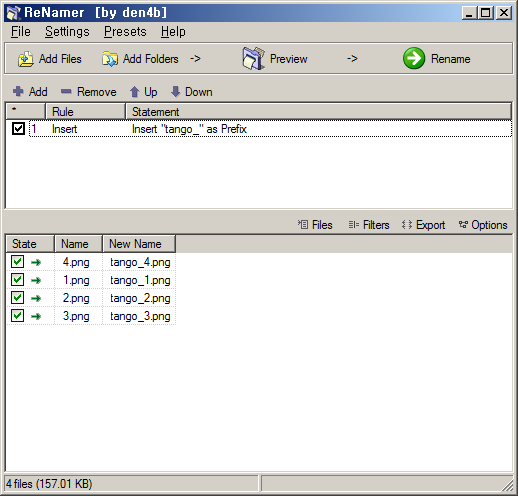Uncheck the Insert rule checkbox
This screenshot has width=518, height=496.
[x=18, y=128]
